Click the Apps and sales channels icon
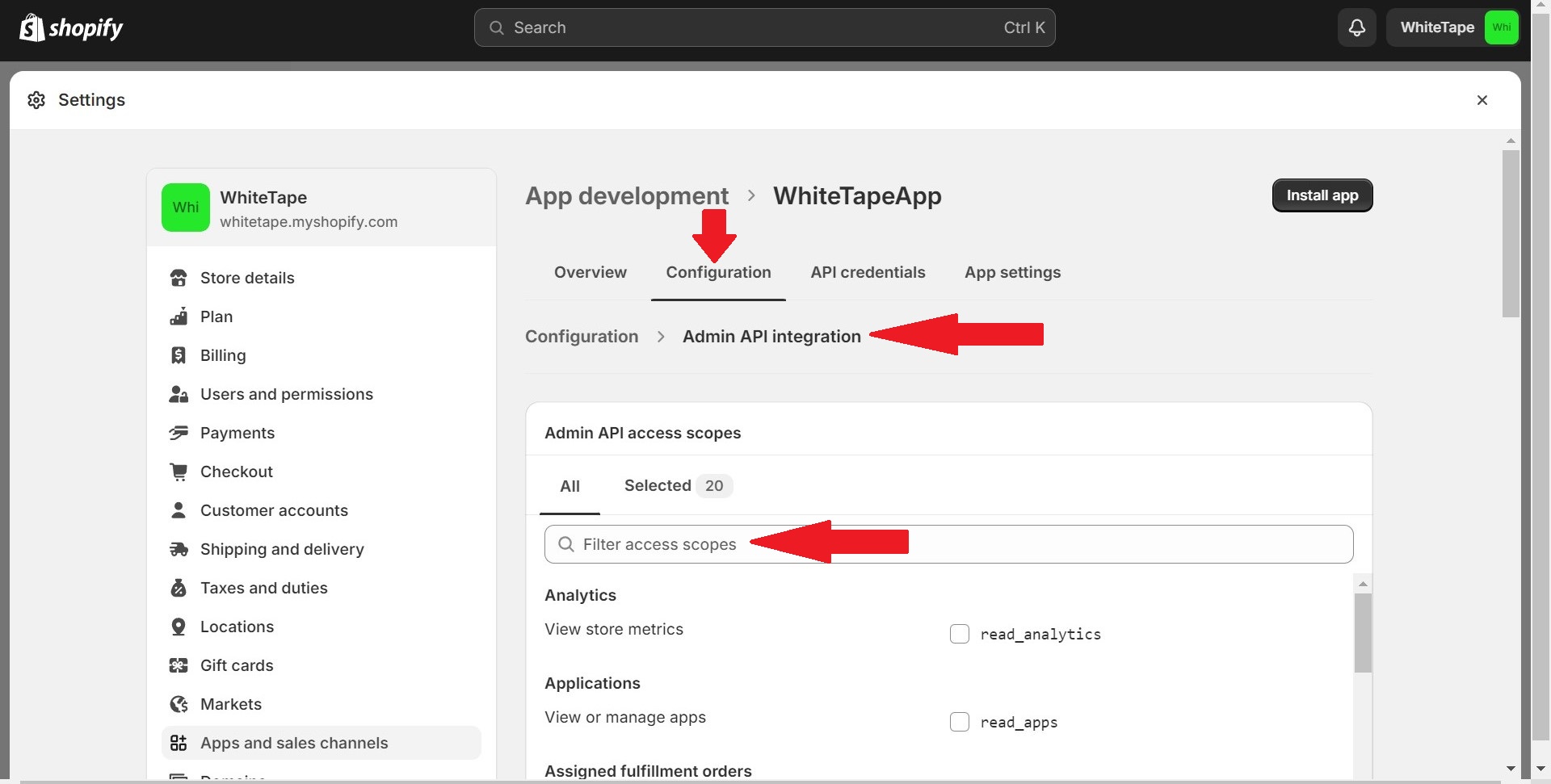Viewport: 1551px width, 784px height. [x=179, y=743]
